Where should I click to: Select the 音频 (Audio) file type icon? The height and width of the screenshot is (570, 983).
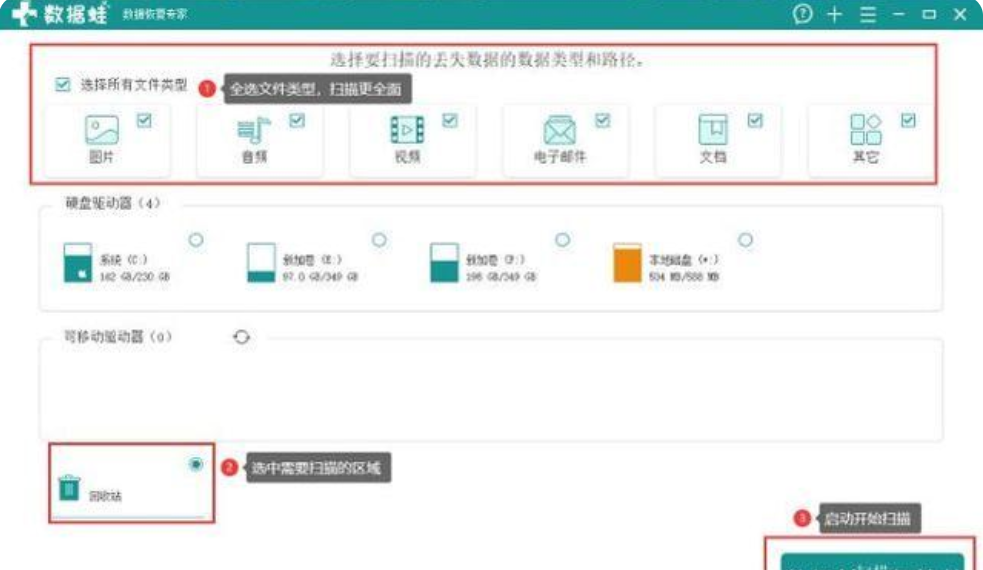(254, 131)
